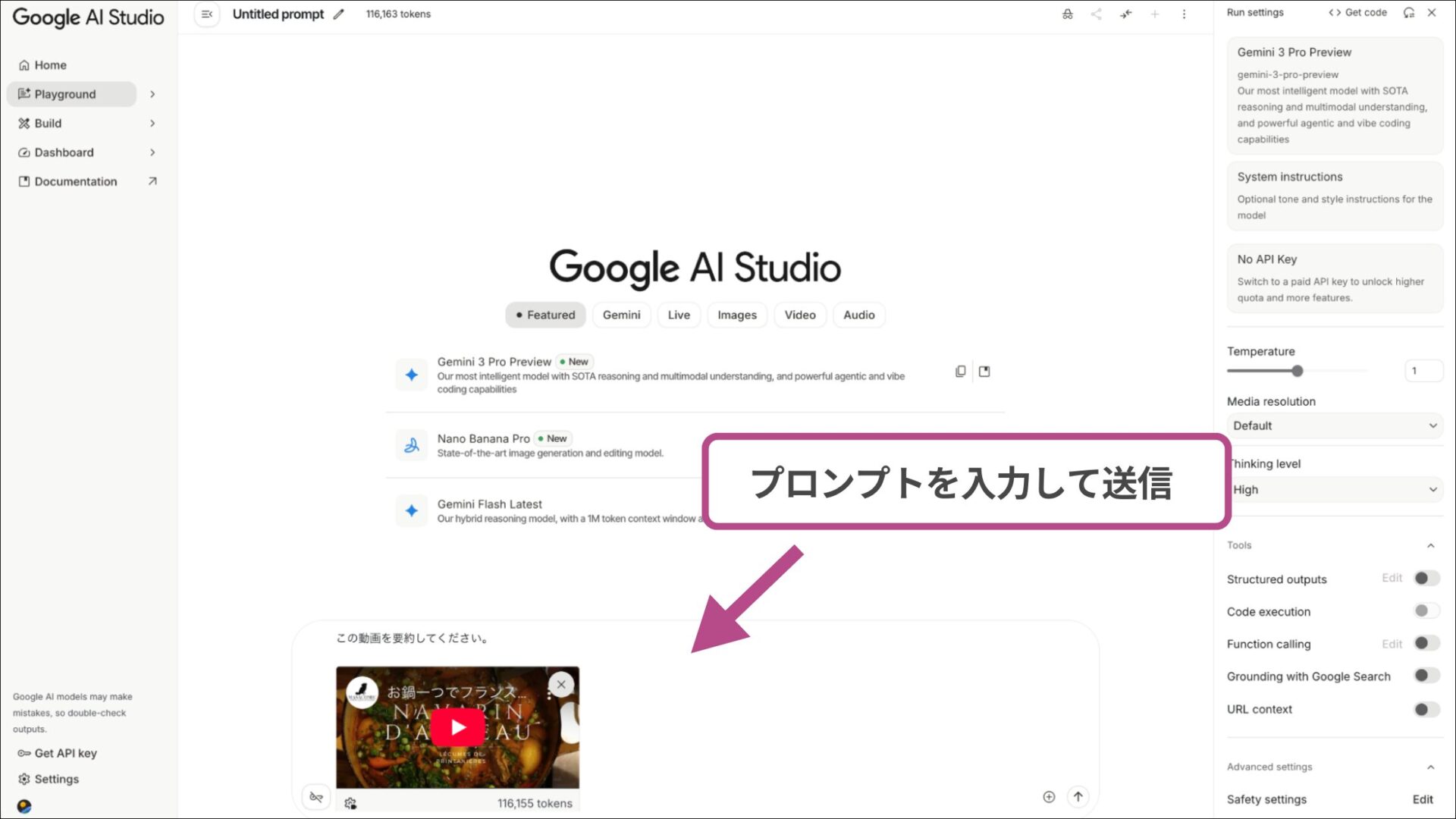
Task: Change Thinking level from High
Action: coord(1335,489)
